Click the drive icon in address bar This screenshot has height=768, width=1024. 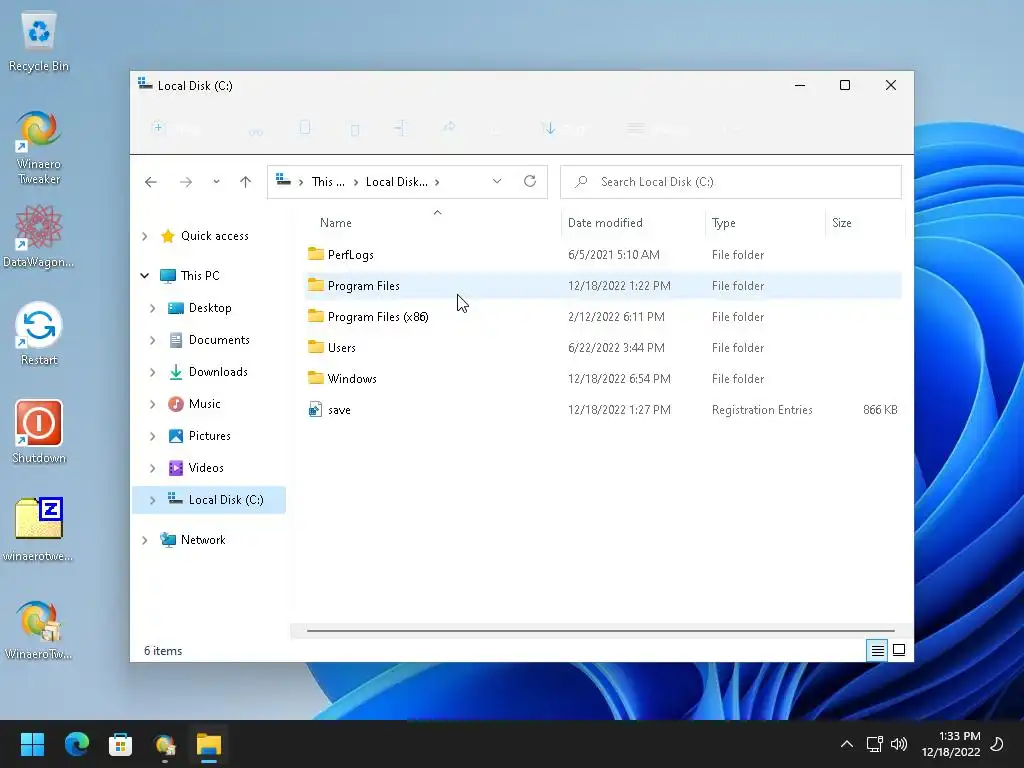(283, 180)
